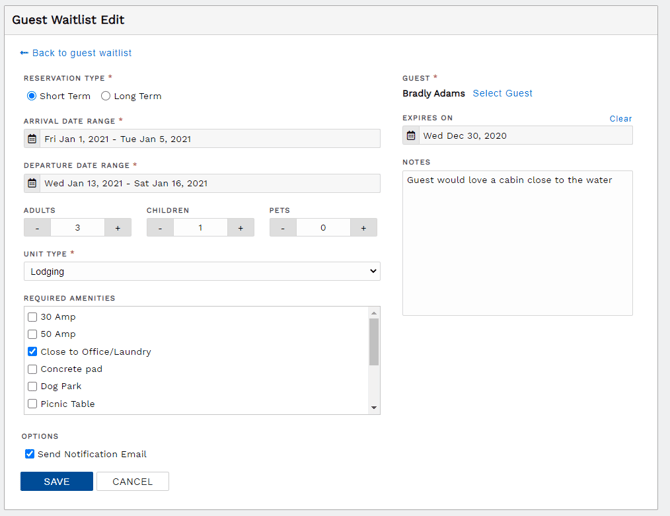Click the Pets number field
The height and width of the screenshot is (516, 670).
323,228
